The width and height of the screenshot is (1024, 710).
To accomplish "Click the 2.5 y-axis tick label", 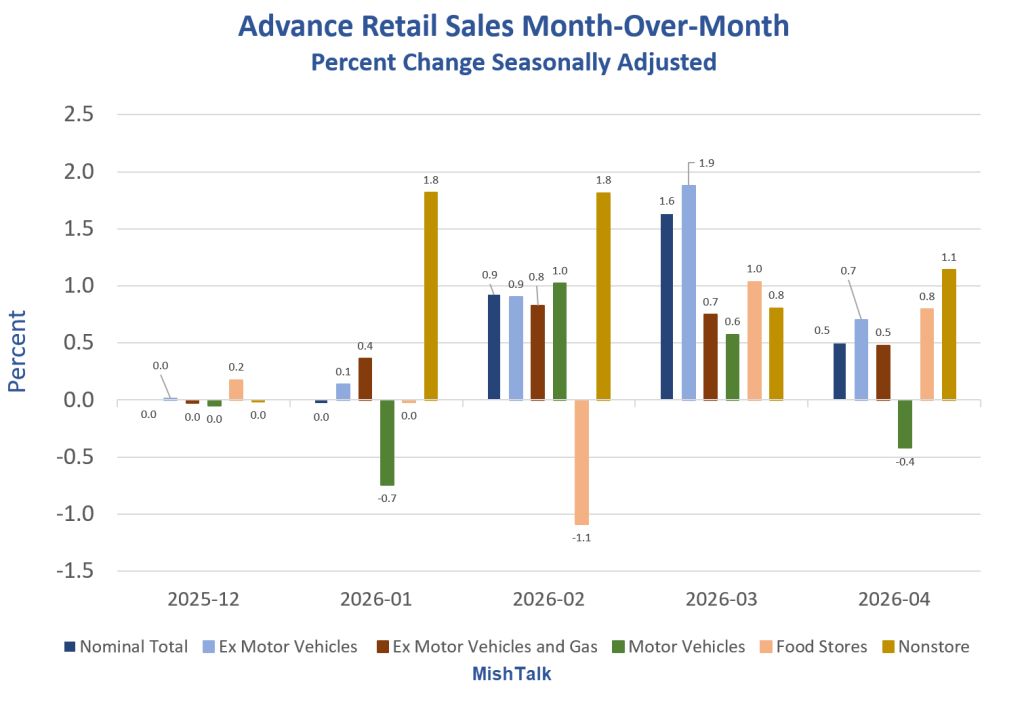I will 79,114.
